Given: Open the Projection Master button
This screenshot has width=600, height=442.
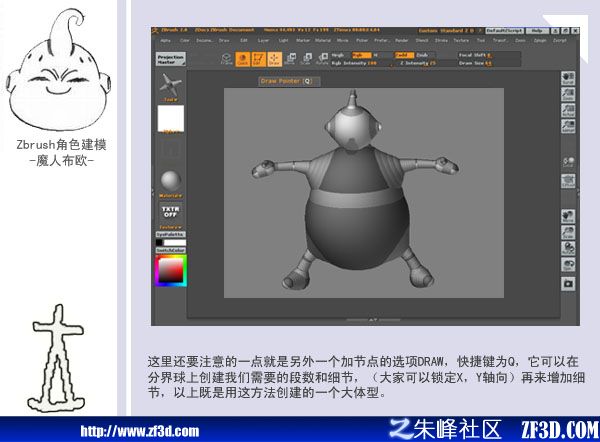Looking at the screenshot, I should coord(171,59).
